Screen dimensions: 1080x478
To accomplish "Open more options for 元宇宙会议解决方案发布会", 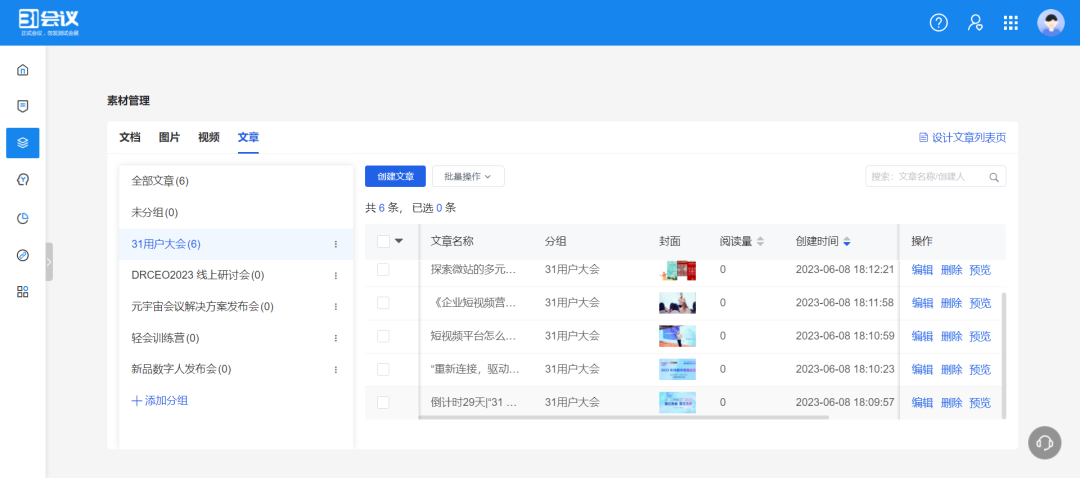I will coord(336,306).
